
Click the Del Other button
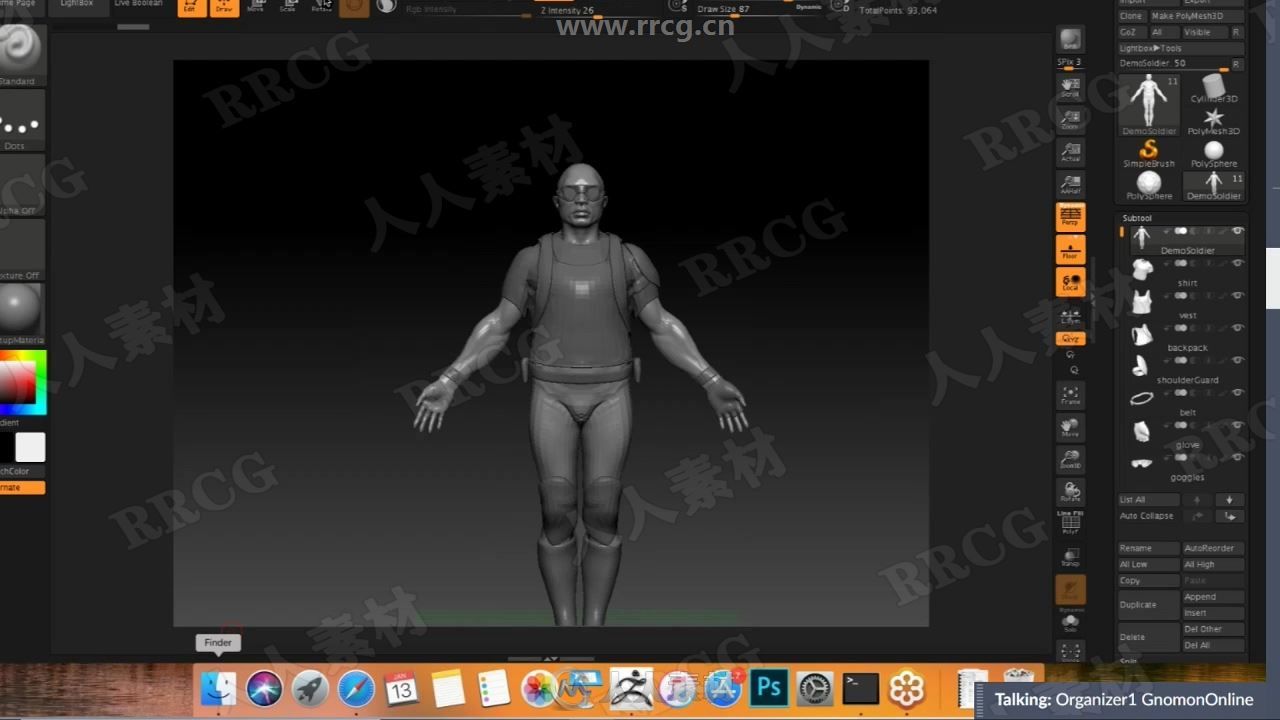[x=1213, y=629]
